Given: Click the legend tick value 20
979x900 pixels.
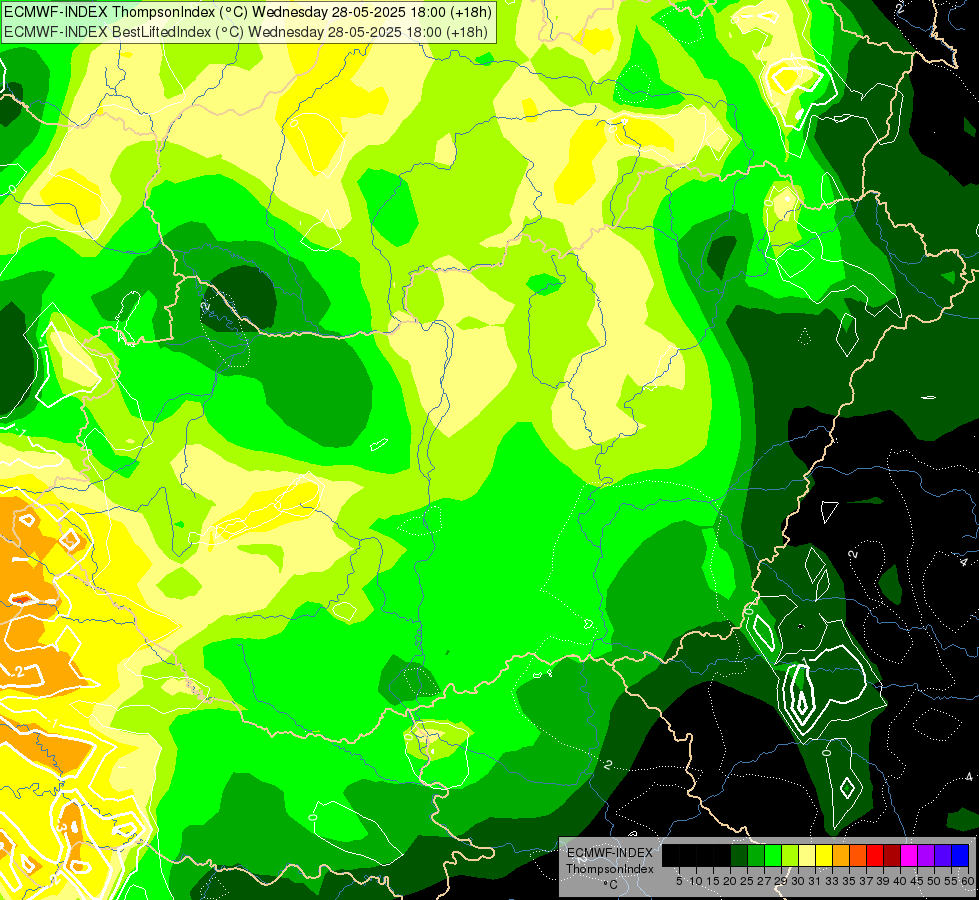Looking at the screenshot, I should click(730, 881).
